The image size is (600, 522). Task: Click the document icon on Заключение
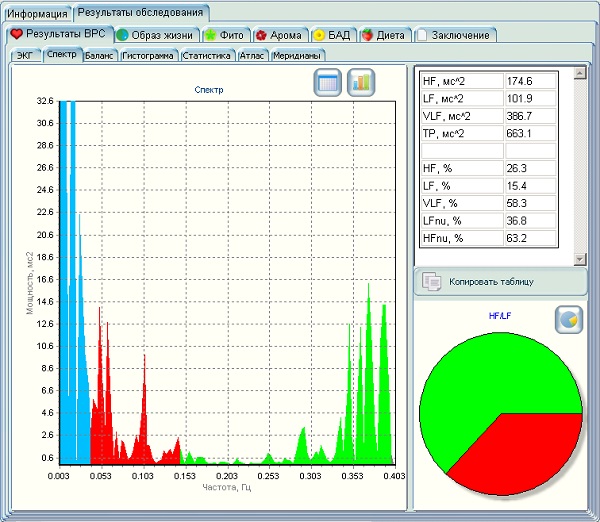[x=422, y=35]
